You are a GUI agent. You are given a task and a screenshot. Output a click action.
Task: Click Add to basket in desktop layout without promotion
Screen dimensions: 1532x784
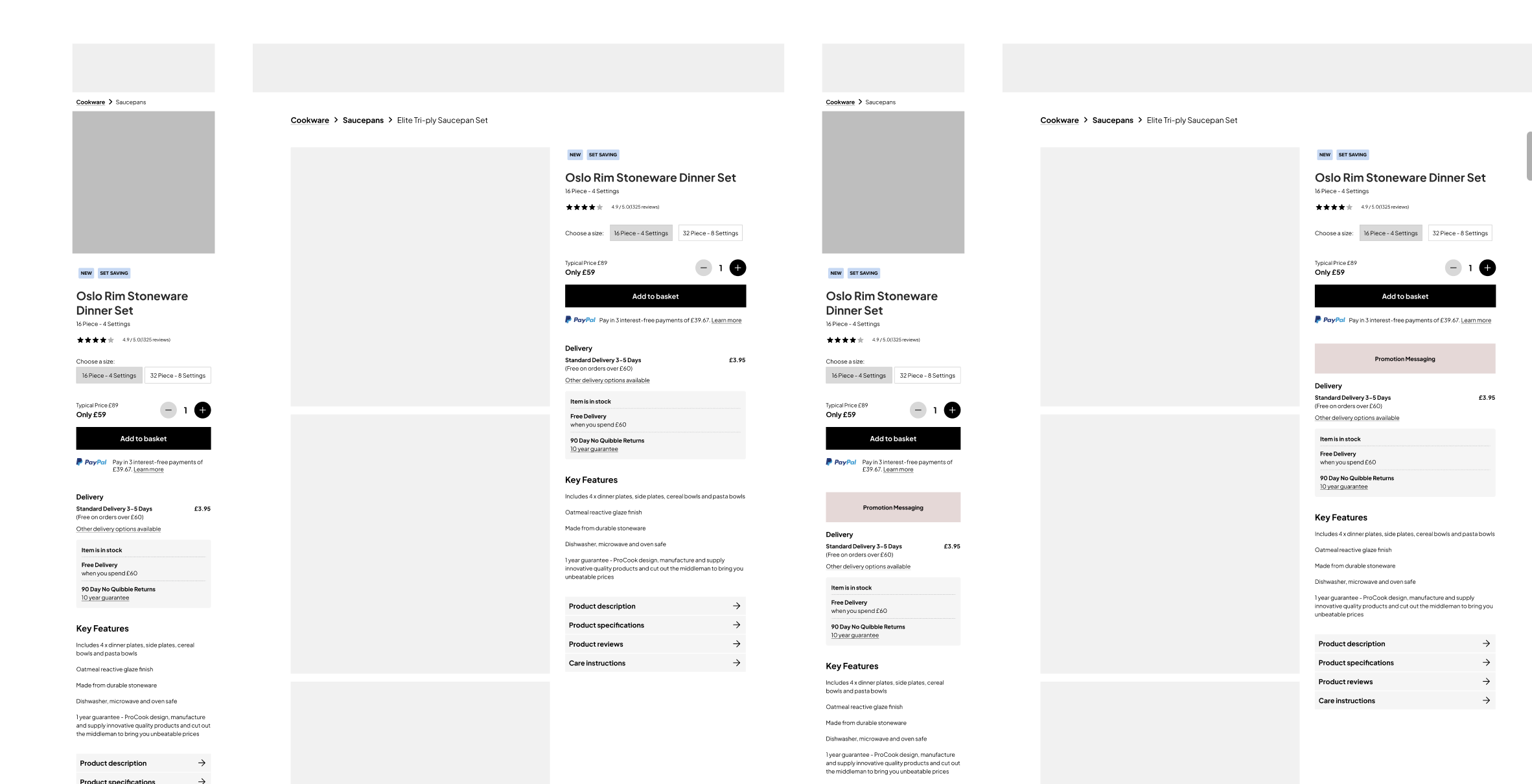655,296
